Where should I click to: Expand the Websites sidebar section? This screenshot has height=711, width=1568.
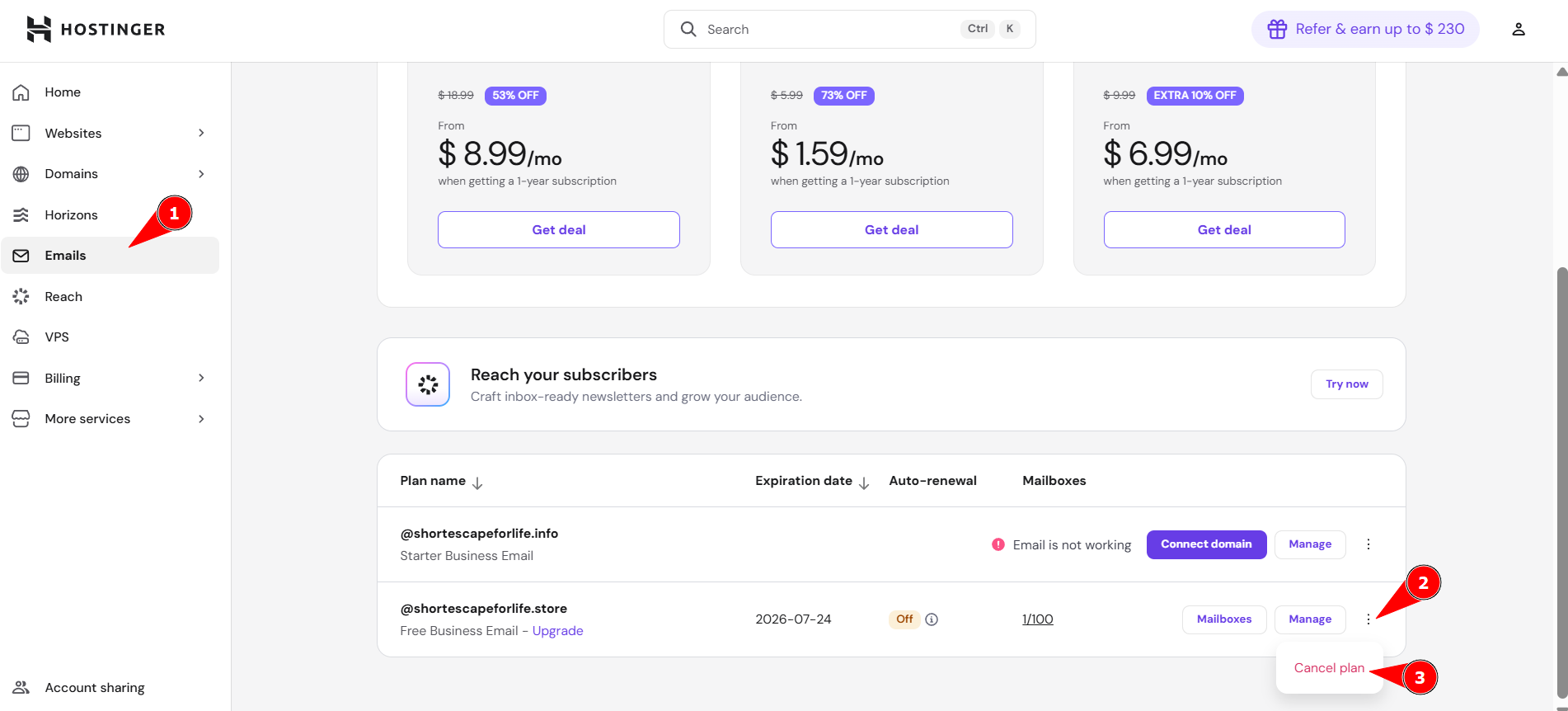200,133
